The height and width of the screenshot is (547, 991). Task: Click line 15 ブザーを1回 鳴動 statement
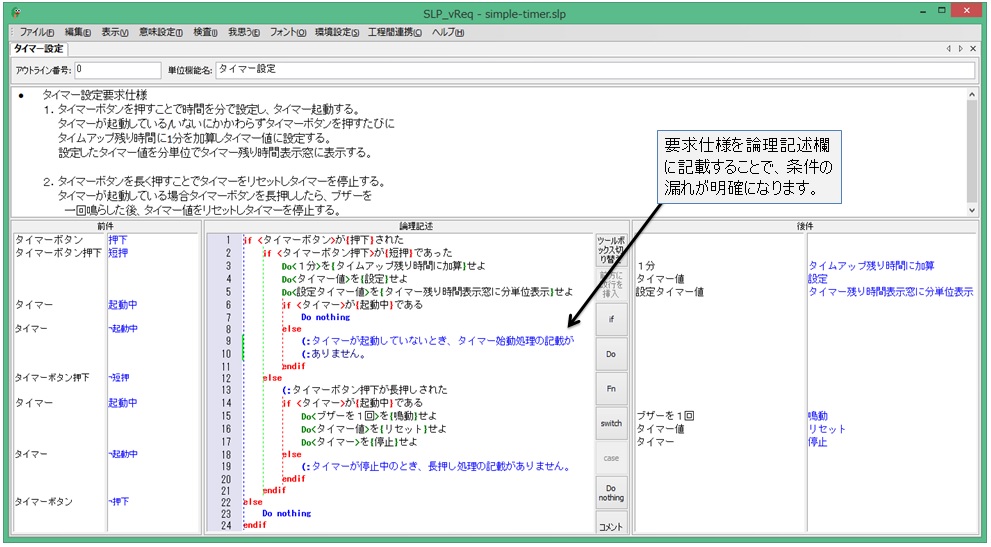(369, 416)
